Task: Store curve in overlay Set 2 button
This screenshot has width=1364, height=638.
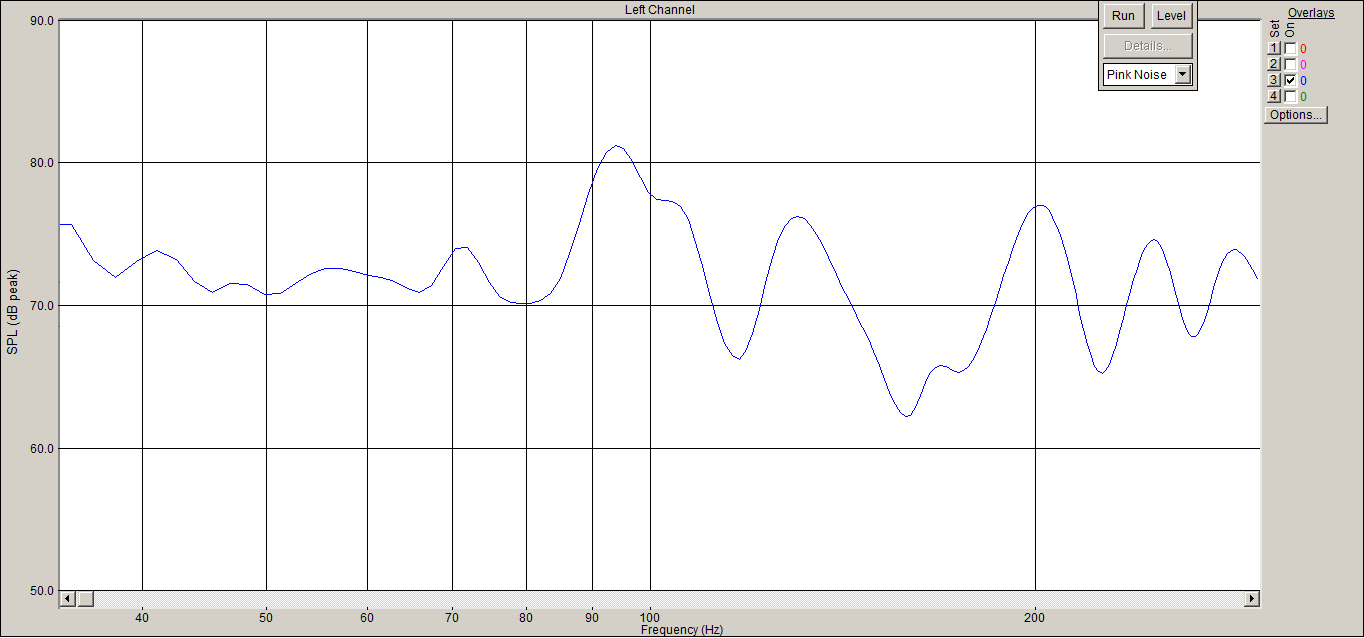Action: (1274, 64)
